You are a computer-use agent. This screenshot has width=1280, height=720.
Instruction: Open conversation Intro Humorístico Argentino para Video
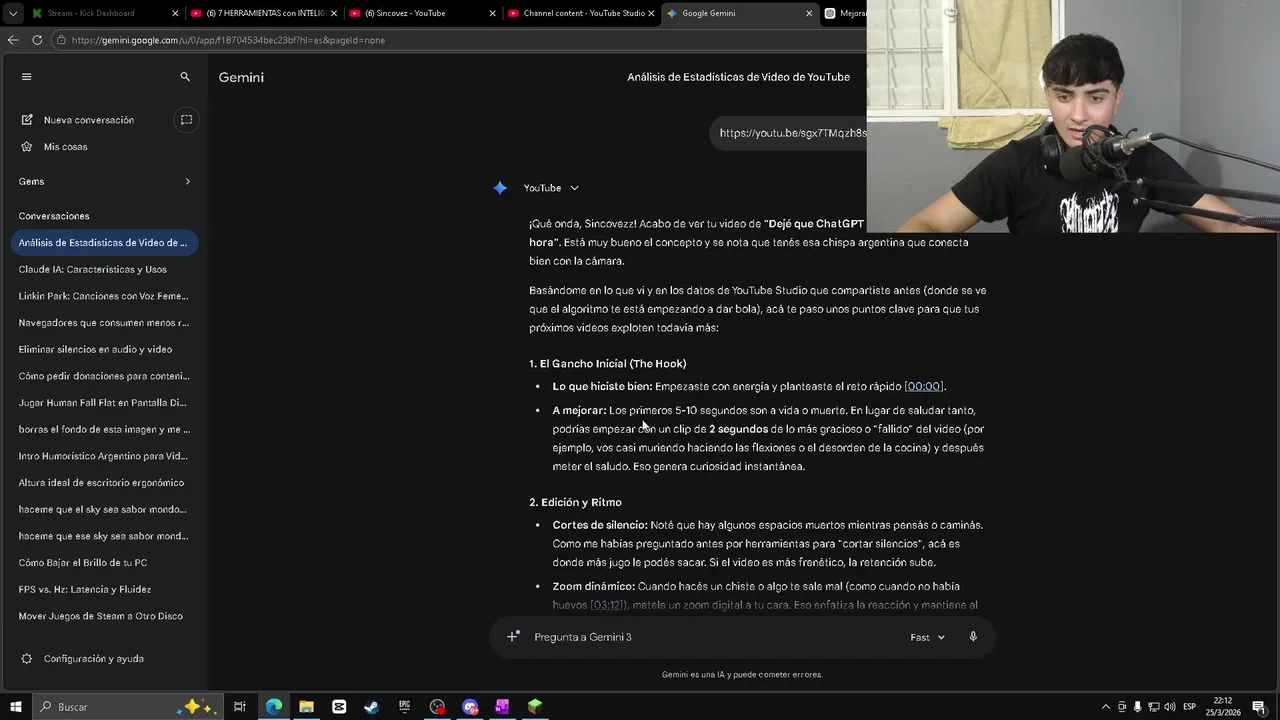(105, 456)
